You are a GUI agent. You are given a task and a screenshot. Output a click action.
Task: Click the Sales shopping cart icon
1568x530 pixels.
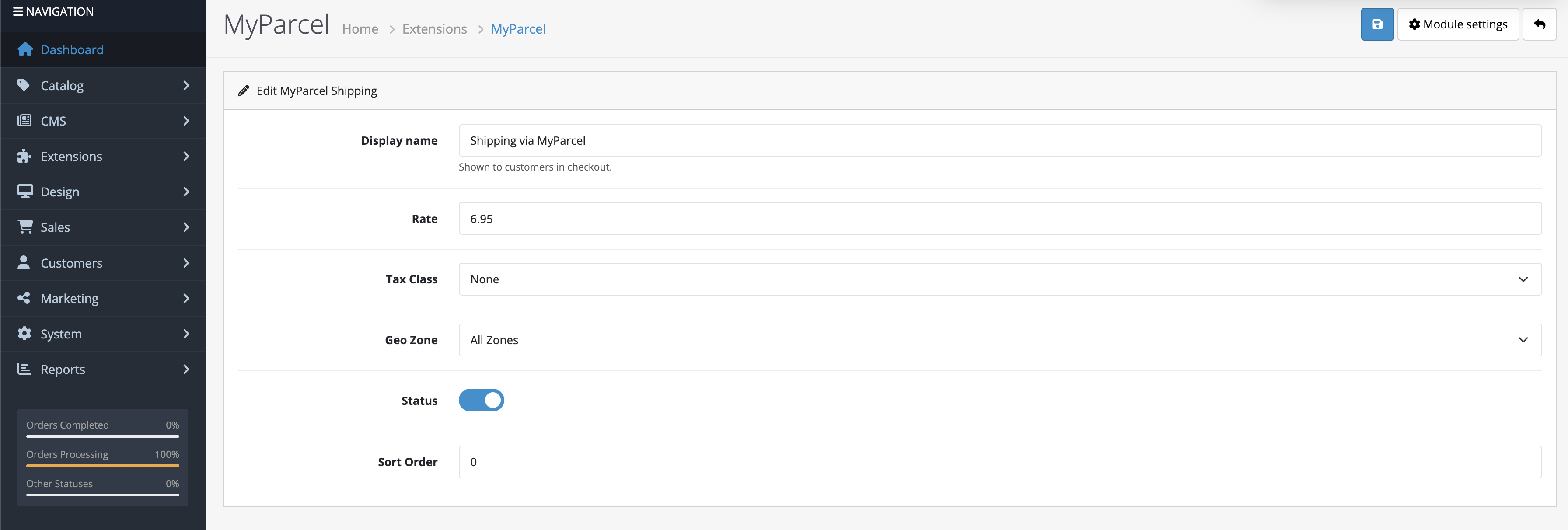coord(25,227)
